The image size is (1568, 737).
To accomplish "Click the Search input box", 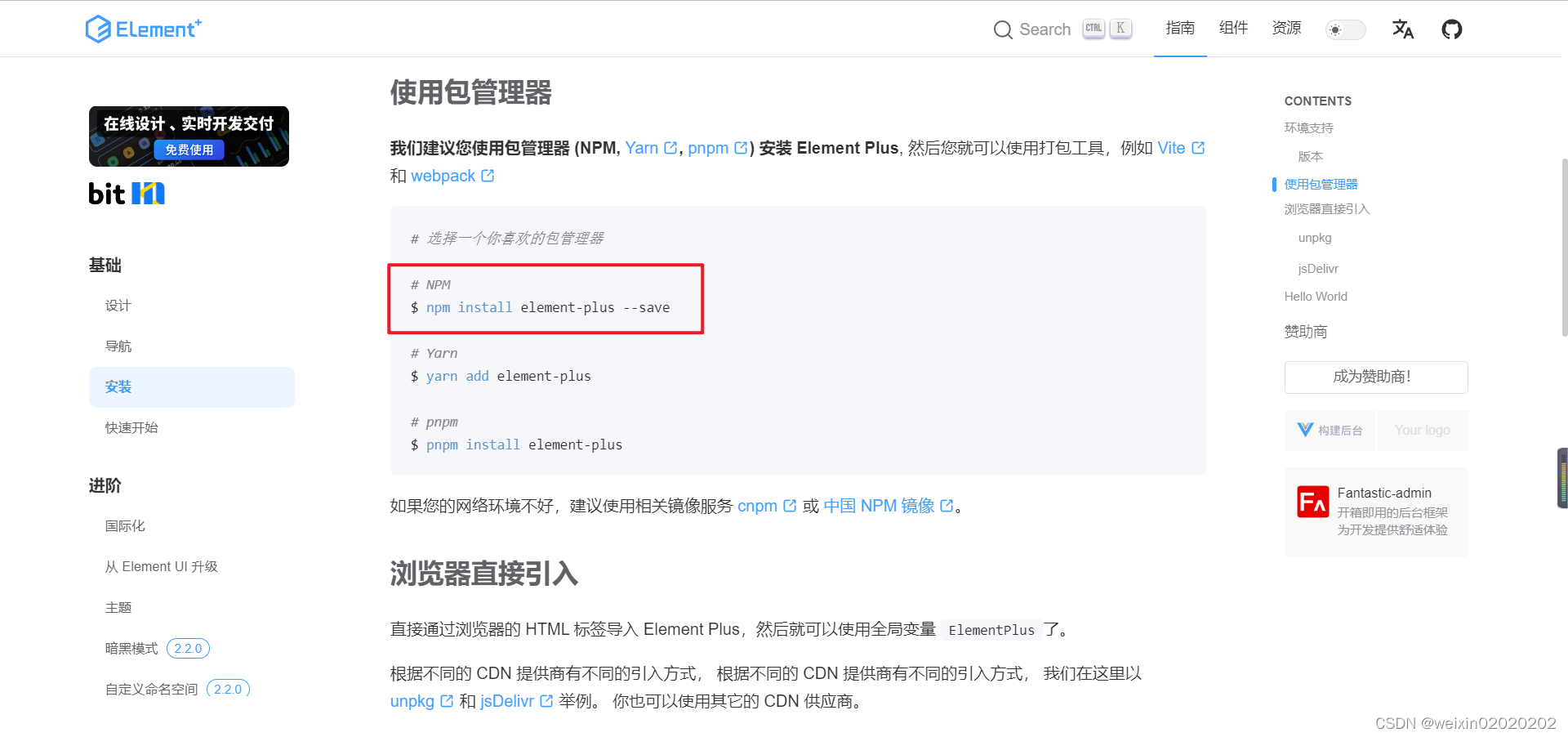I will (1062, 29).
